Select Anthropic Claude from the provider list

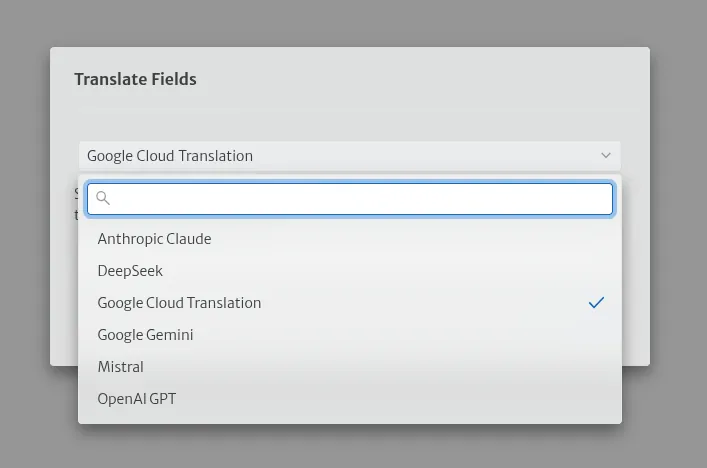[349, 239]
